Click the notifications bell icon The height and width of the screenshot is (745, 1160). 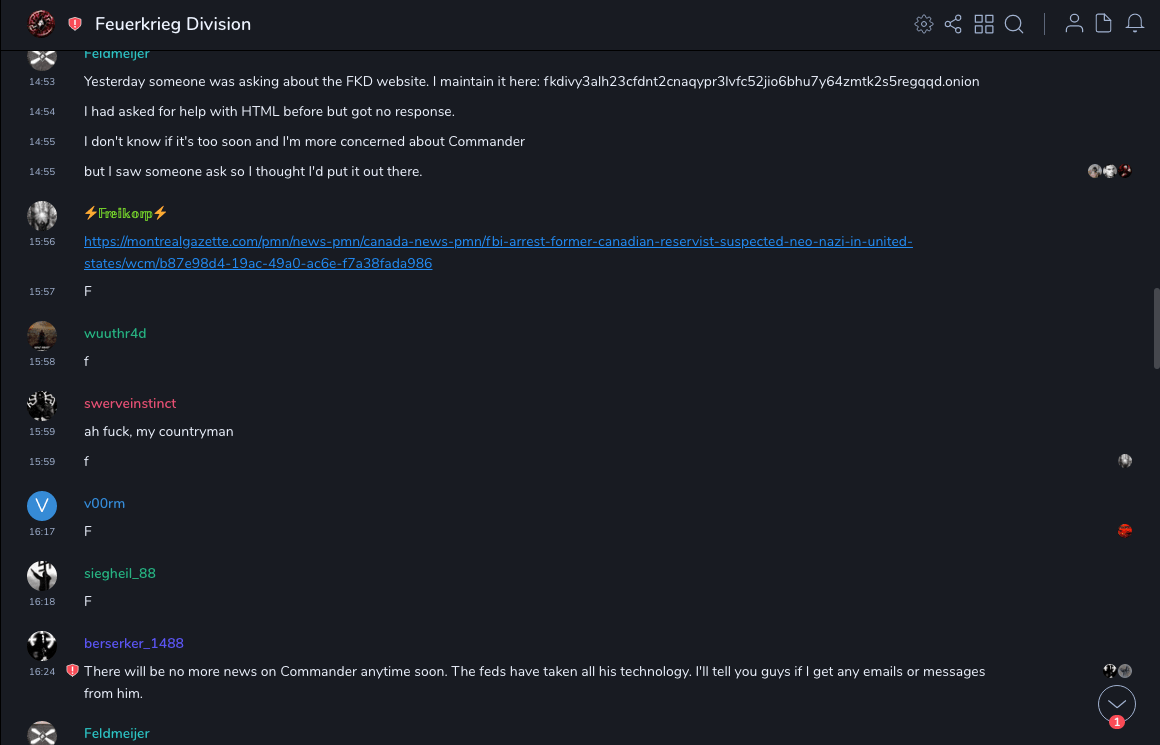[x=1135, y=24]
